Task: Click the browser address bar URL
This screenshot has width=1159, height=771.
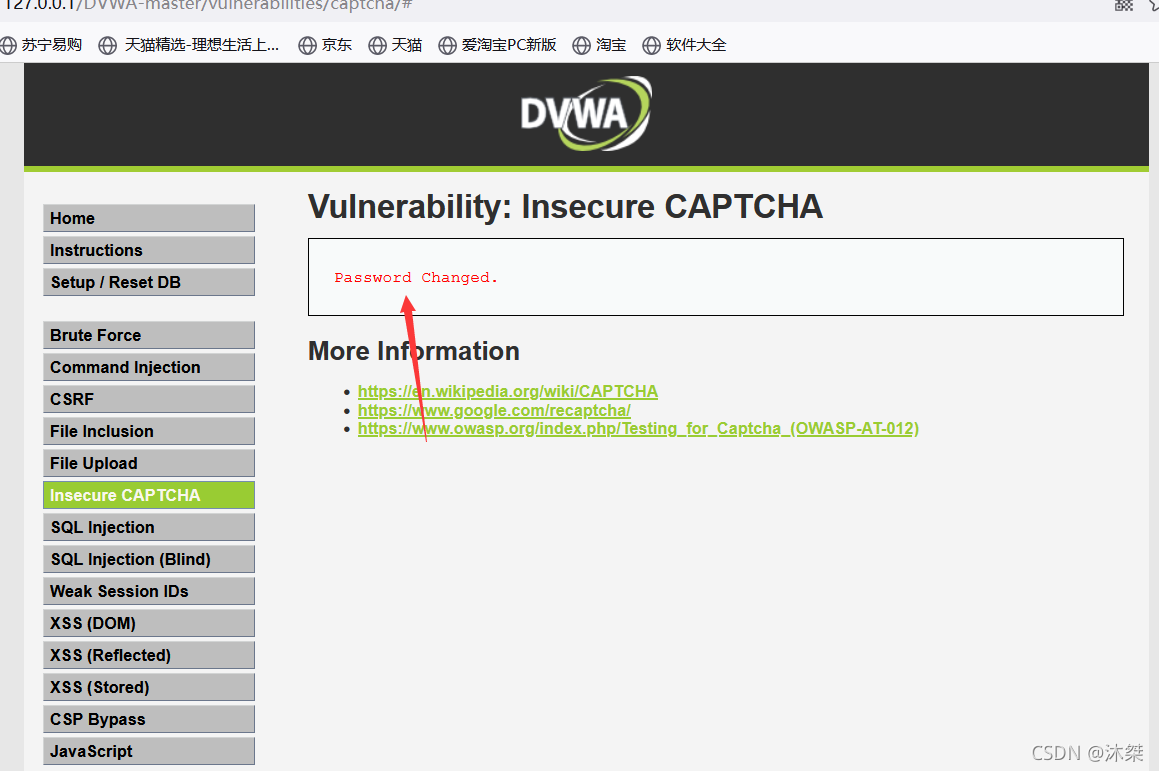Action: tap(208, 5)
